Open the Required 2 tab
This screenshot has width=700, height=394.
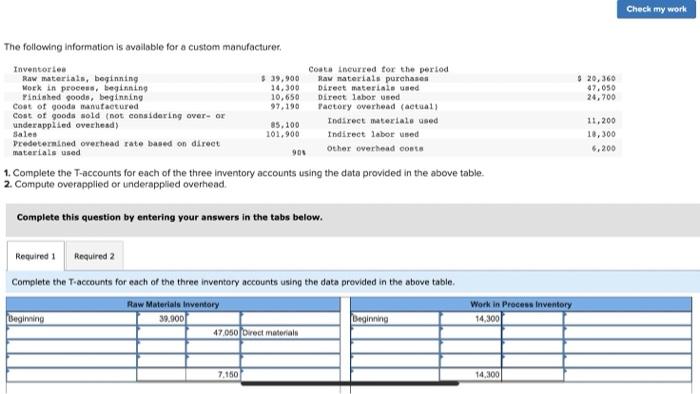pyautogui.click(x=94, y=256)
